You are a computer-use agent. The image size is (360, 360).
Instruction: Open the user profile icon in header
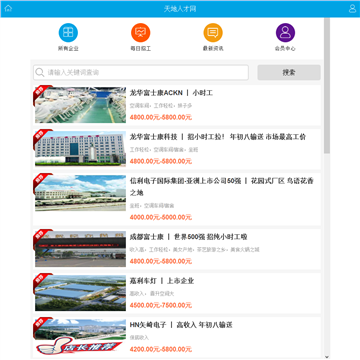click(352, 9)
